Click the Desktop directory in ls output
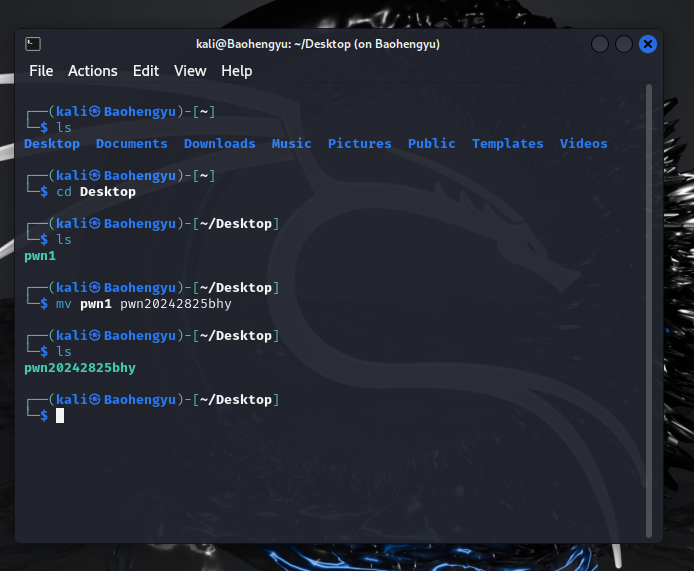 (x=52, y=144)
